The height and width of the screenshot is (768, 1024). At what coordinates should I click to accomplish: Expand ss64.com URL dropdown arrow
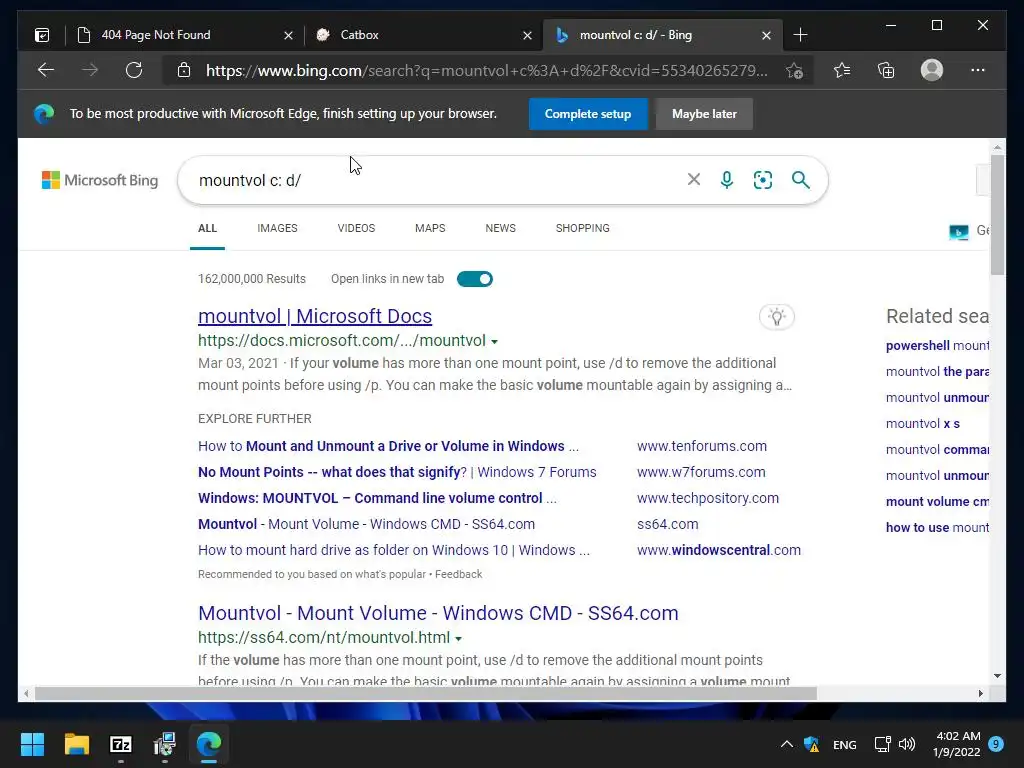(458, 638)
